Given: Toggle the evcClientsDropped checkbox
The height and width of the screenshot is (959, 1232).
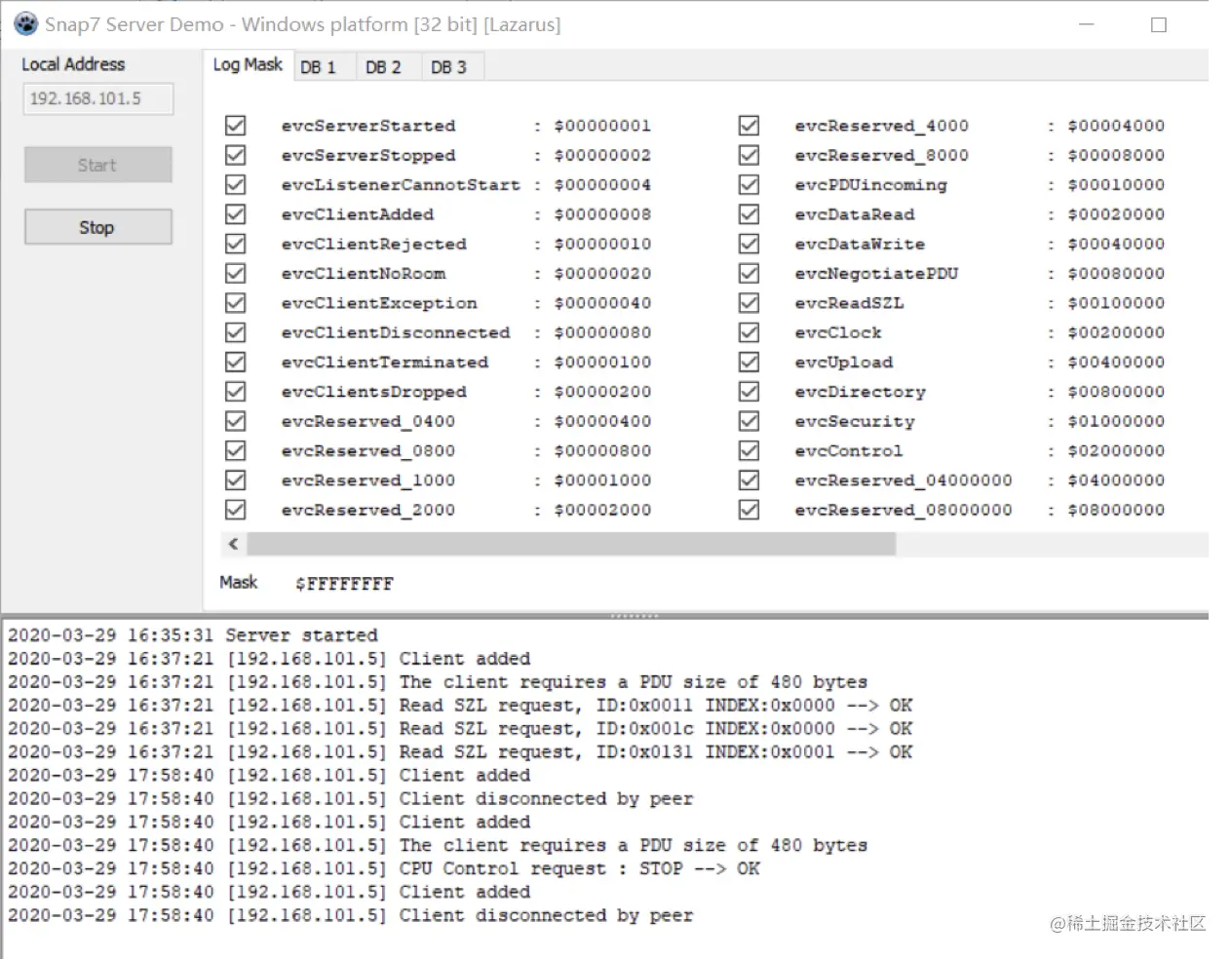Looking at the screenshot, I should (x=235, y=392).
